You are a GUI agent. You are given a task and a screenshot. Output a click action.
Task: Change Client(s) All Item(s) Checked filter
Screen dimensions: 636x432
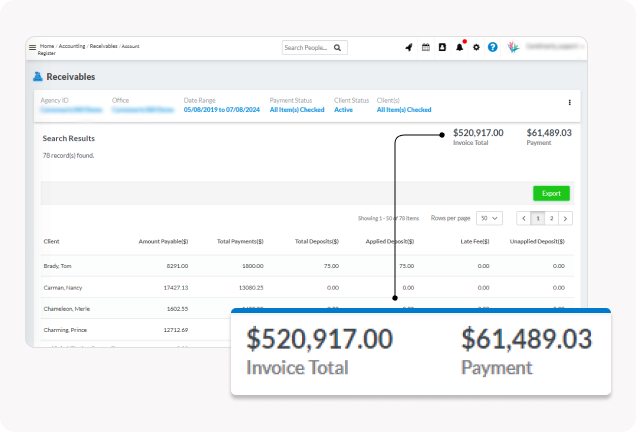pyautogui.click(x=404, y=110)
